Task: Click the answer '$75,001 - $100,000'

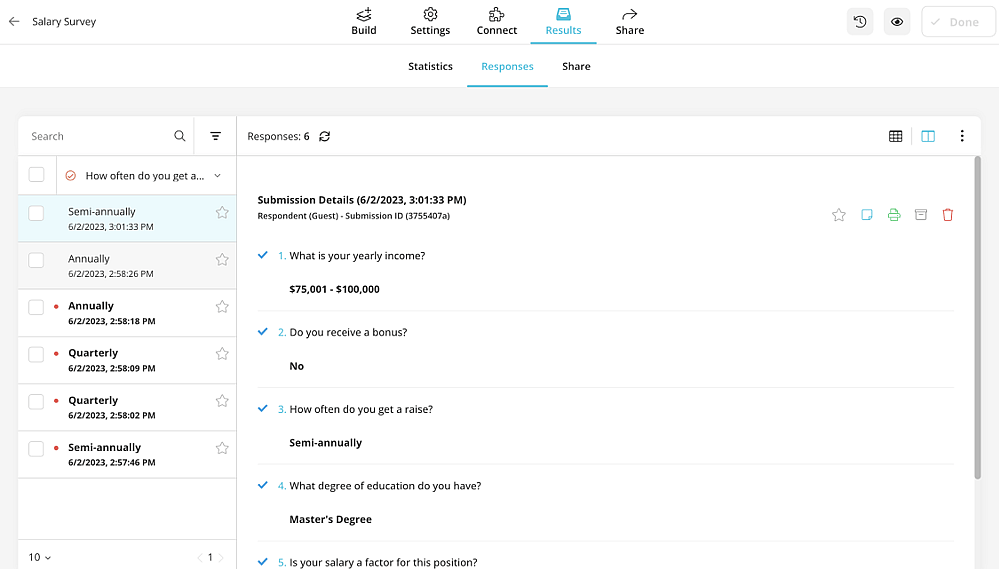Action: tap(334, 289)
